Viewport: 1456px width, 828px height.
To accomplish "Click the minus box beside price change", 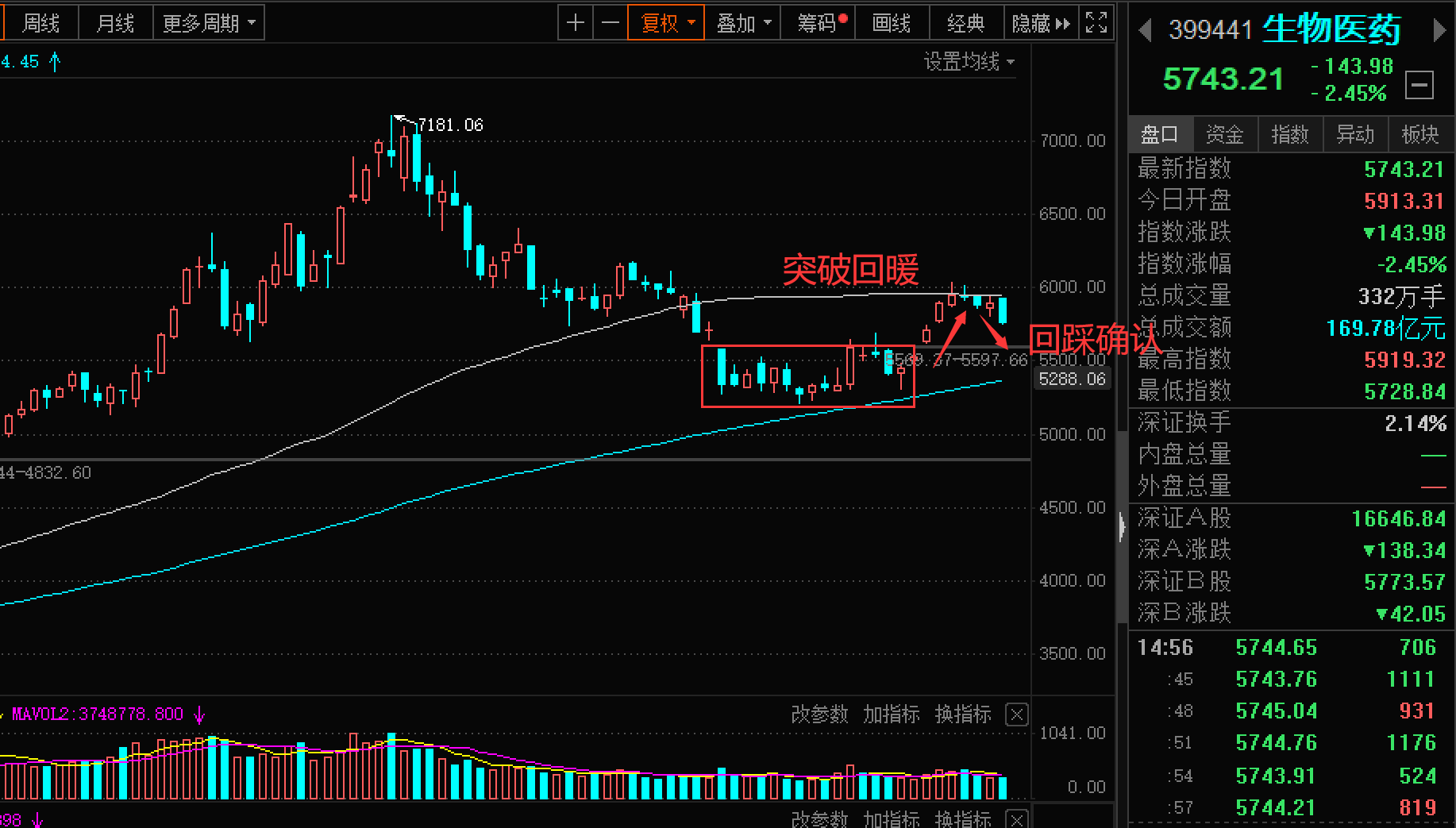I will tap(1419, 84).
